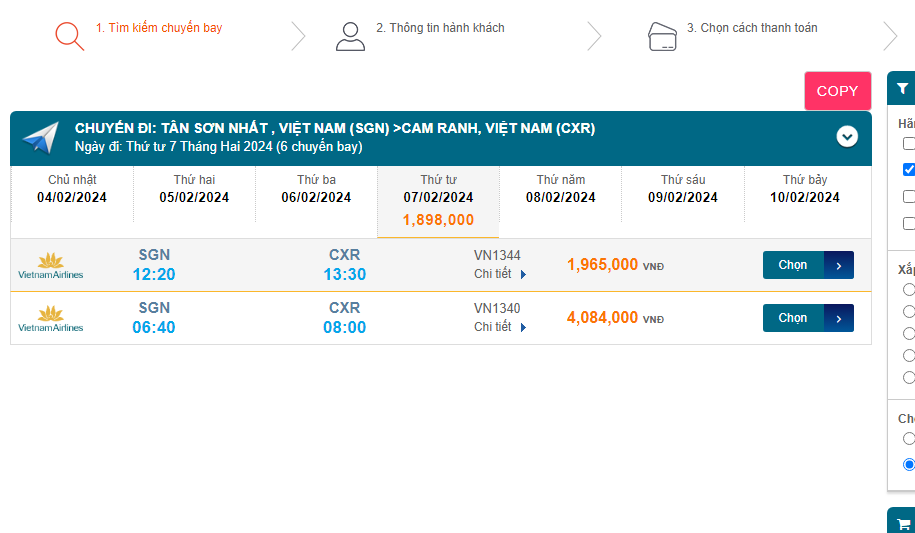Screen dimensions: 915x533
Task: Click the flight search magnifier icon
Action: [69, 36]
